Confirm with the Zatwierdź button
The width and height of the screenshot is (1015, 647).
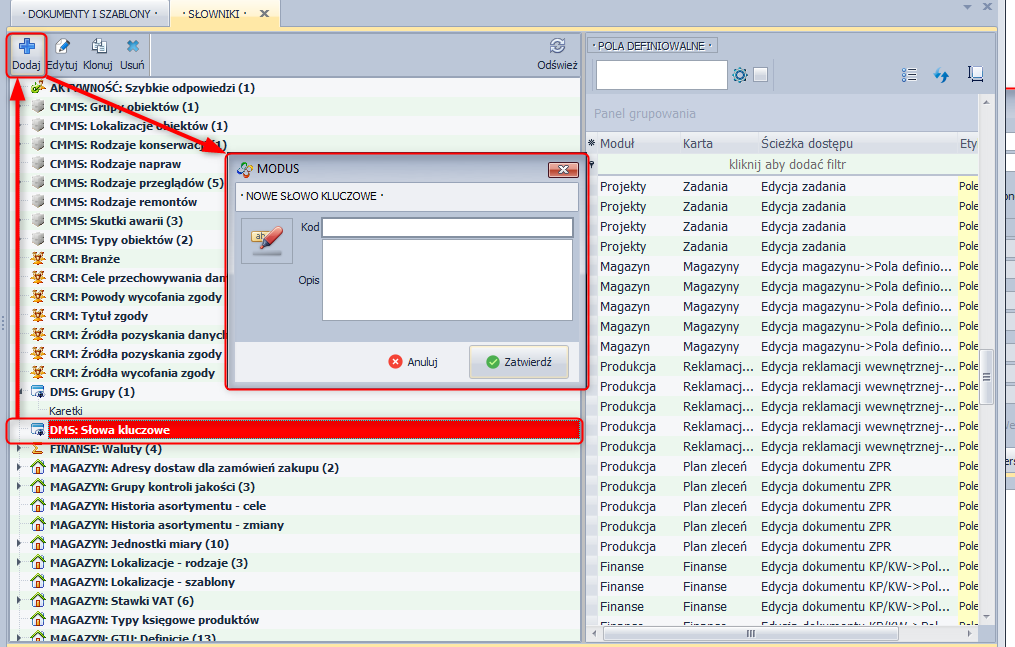pyautogui.click(x=519, y=362)
